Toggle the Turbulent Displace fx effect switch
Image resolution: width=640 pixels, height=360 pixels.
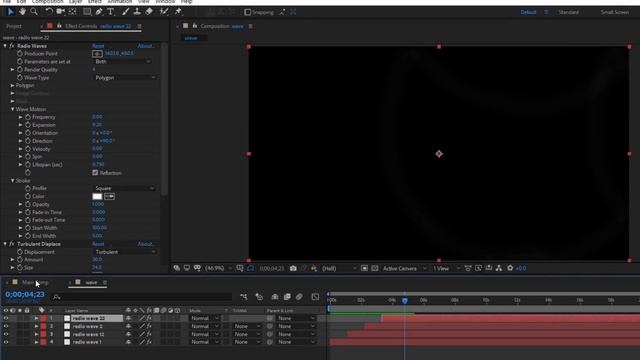click(12, 244)
